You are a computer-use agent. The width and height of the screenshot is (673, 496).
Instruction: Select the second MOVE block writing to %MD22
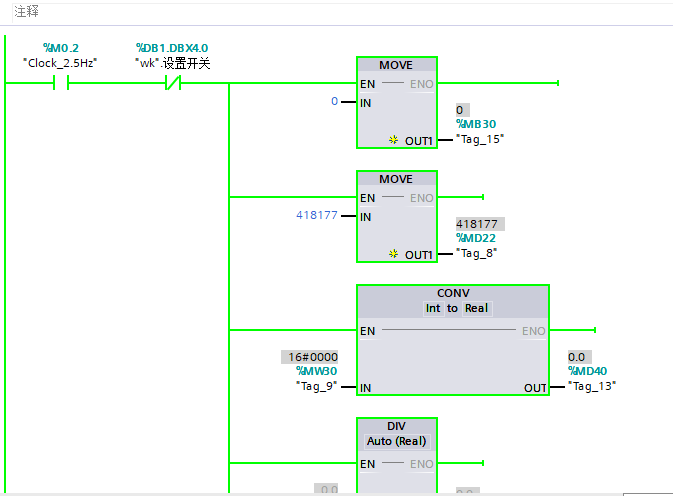tap(395, 179)
